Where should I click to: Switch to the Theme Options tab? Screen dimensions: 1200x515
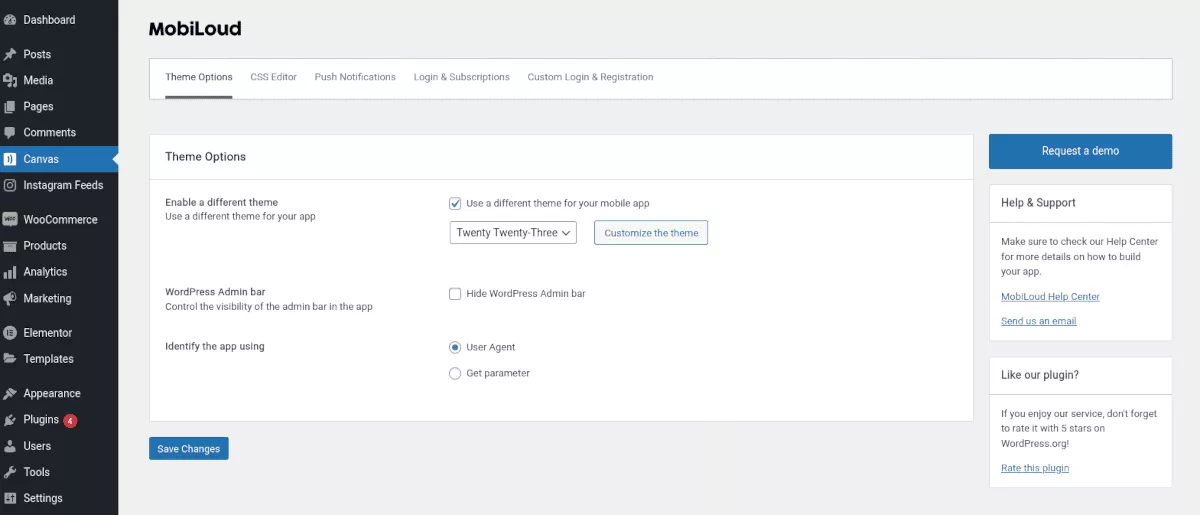pyautogui.click(x=199, y=77)
